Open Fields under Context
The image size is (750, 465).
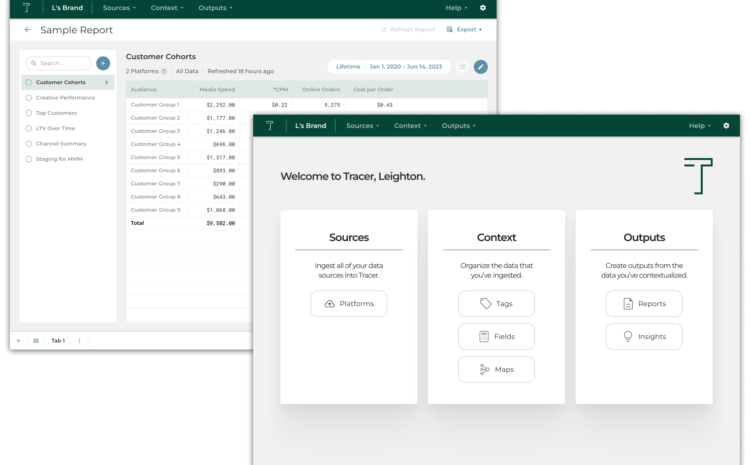496,336
